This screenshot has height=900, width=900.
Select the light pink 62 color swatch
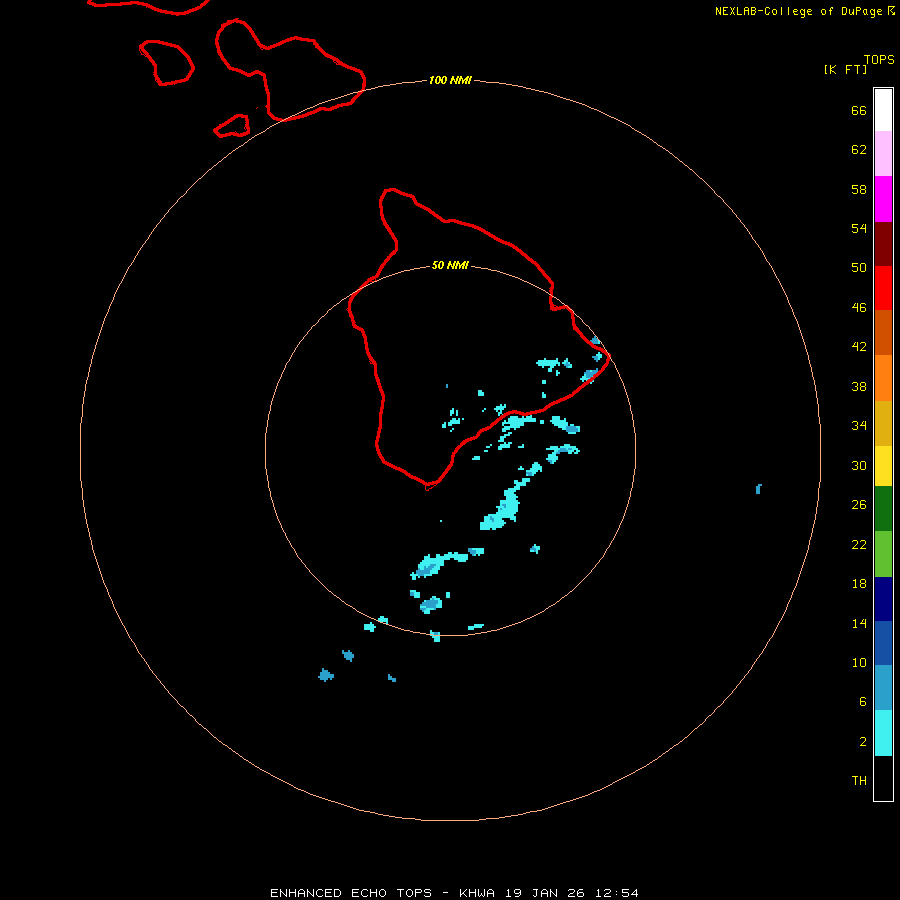tap(883, 154)
